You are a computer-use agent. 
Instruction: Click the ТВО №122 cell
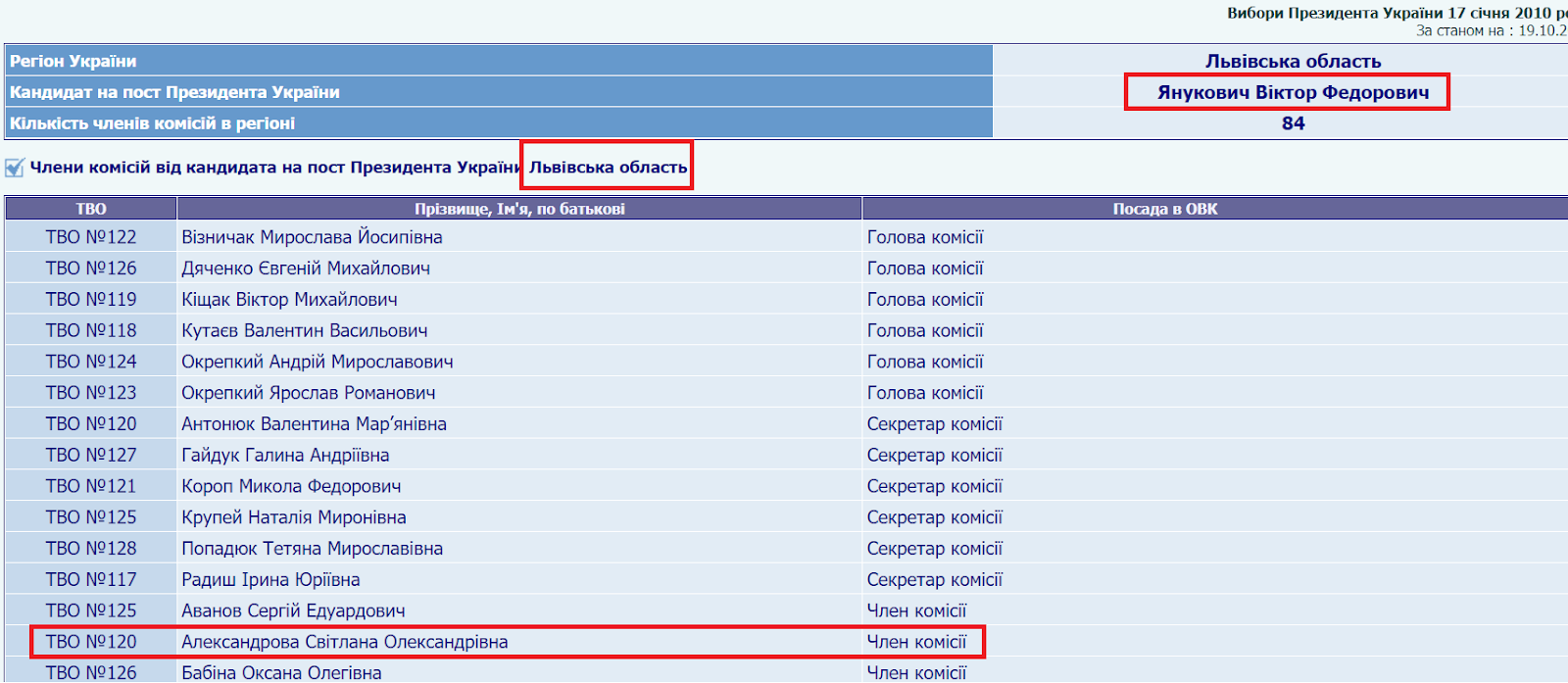click(x=91, y=237)
